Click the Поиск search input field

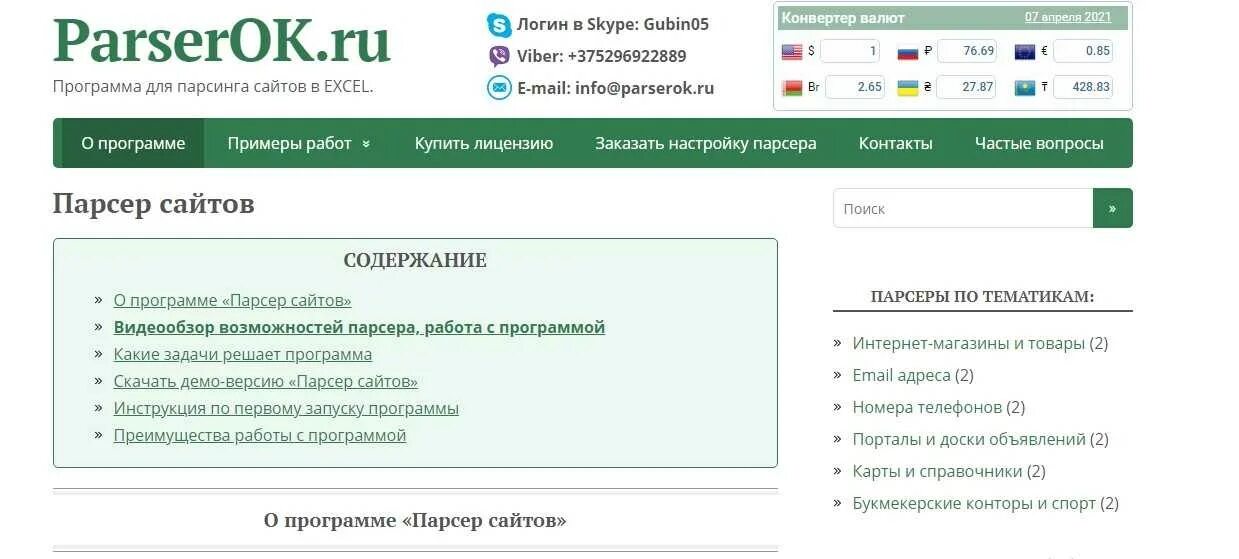963,208
